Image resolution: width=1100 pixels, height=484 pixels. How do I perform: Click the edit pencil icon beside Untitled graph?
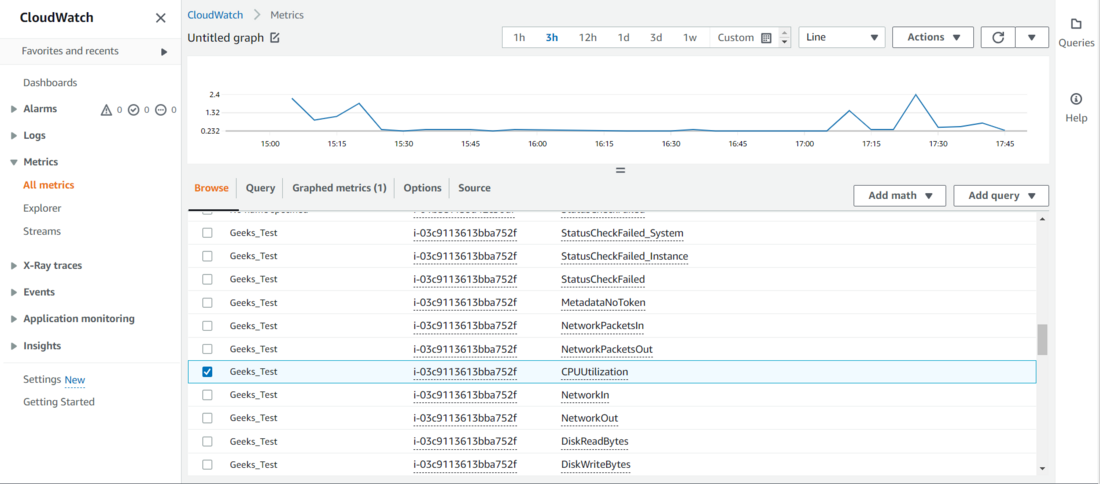click(275, 38)
